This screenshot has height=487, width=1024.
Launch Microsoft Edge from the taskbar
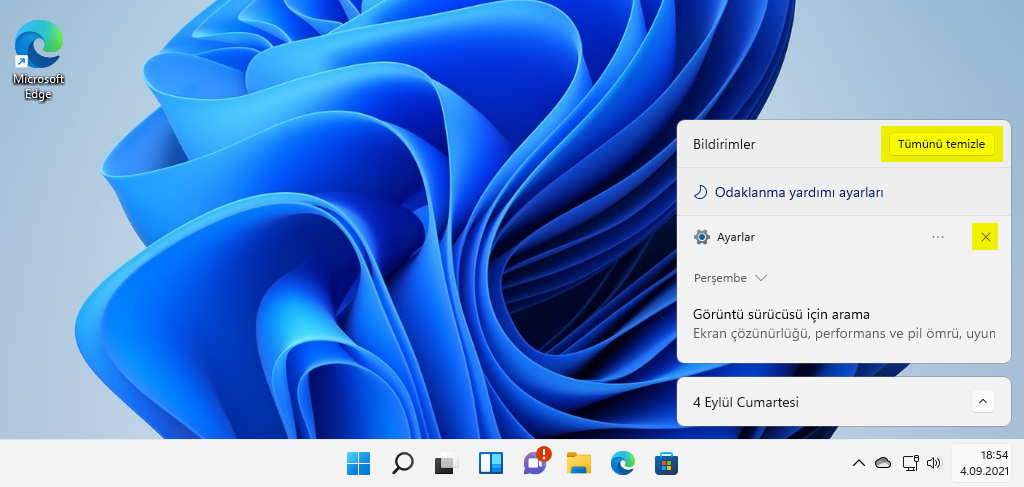(x=622, y=463)
